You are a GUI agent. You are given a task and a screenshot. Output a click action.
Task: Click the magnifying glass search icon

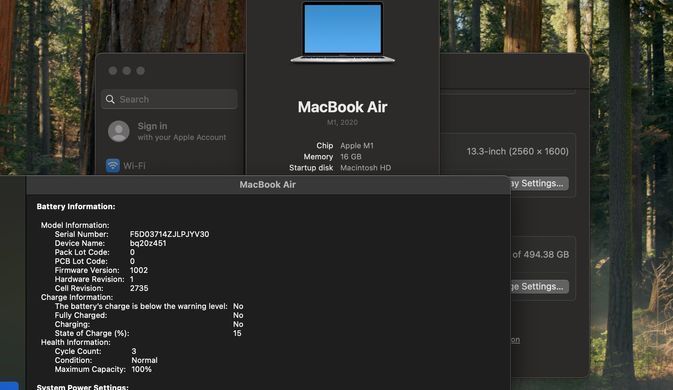pyautogui.click(x=110, y=99)
